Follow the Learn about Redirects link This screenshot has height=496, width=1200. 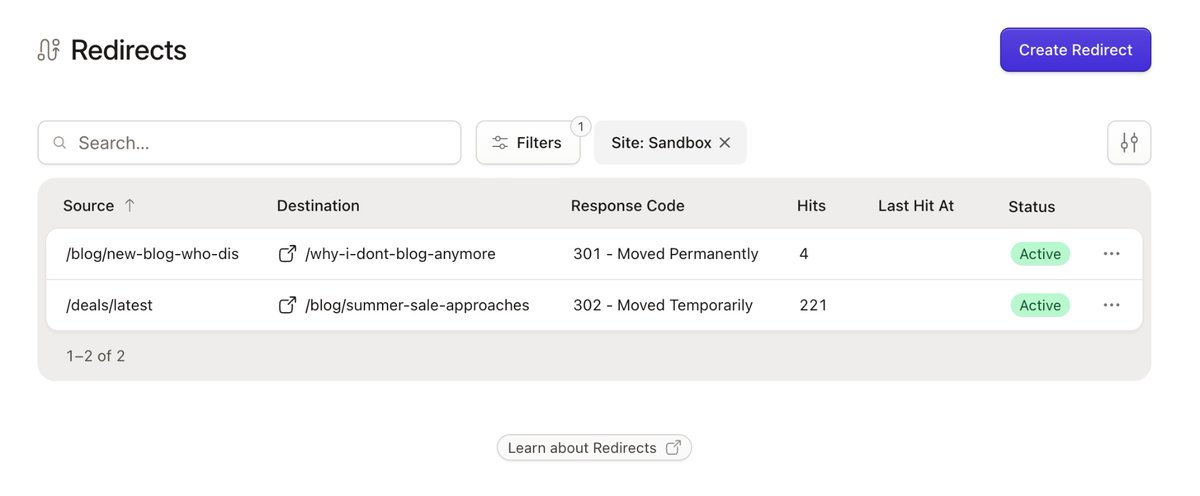594,448
